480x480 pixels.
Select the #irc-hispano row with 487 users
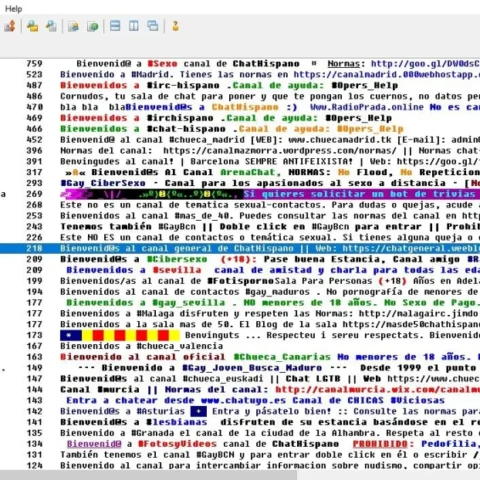[x=240, y=85]
